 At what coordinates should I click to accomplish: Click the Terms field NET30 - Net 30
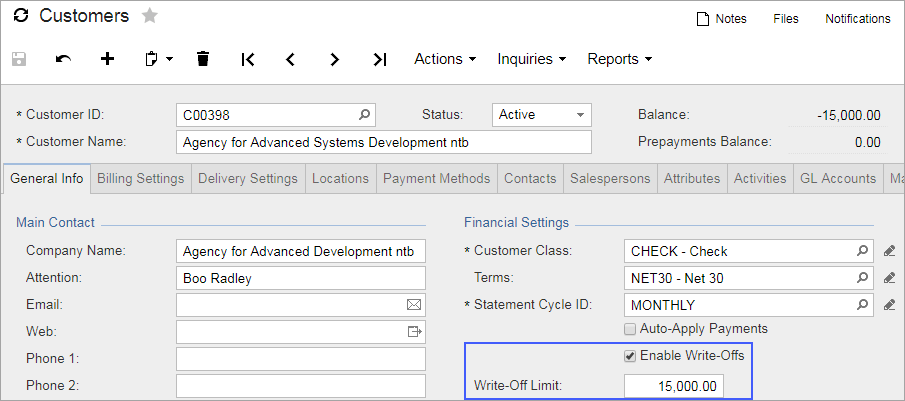click(x=749, y=279)
